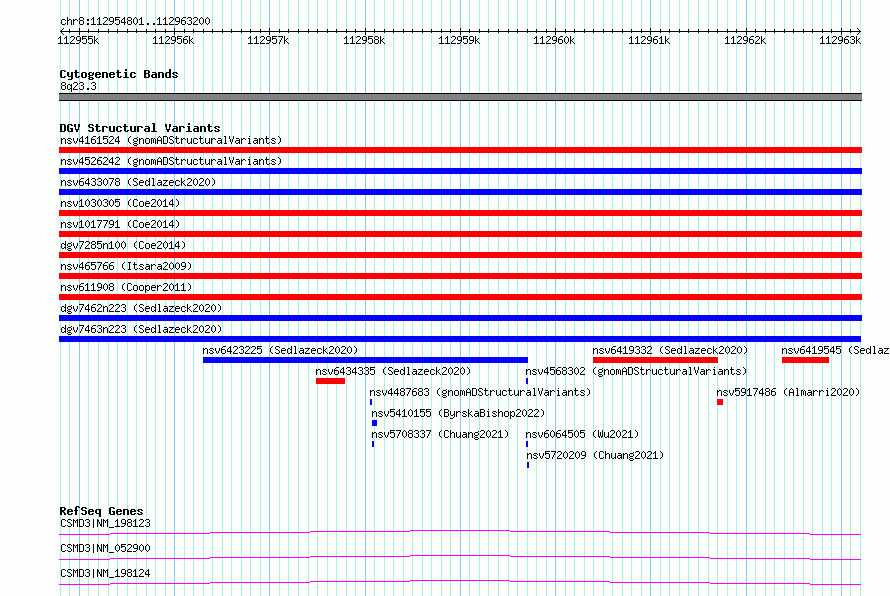Click the blue nsv6433078 variant bar
The image size is (890, 596).
click(x=460, y=192)
